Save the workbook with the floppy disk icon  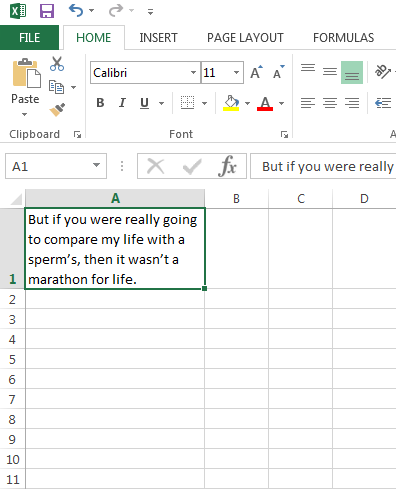click(x=47, y=11)
